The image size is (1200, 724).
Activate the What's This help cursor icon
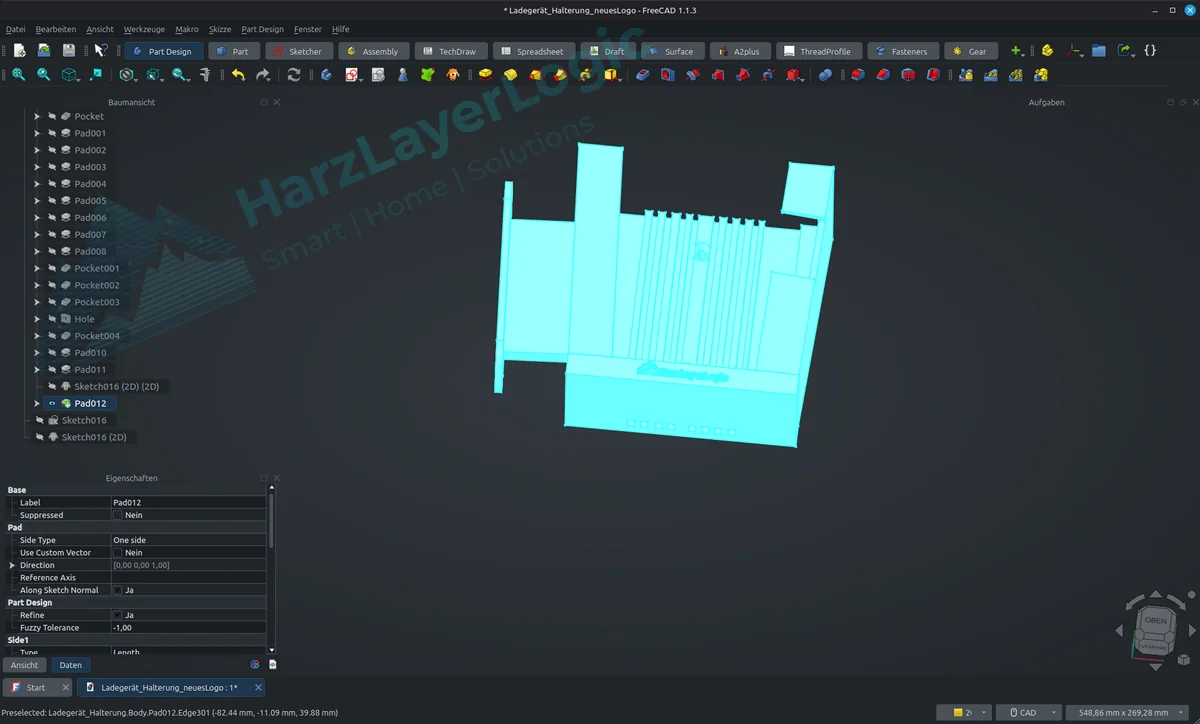pyautogui.click(x=100, y=50)
